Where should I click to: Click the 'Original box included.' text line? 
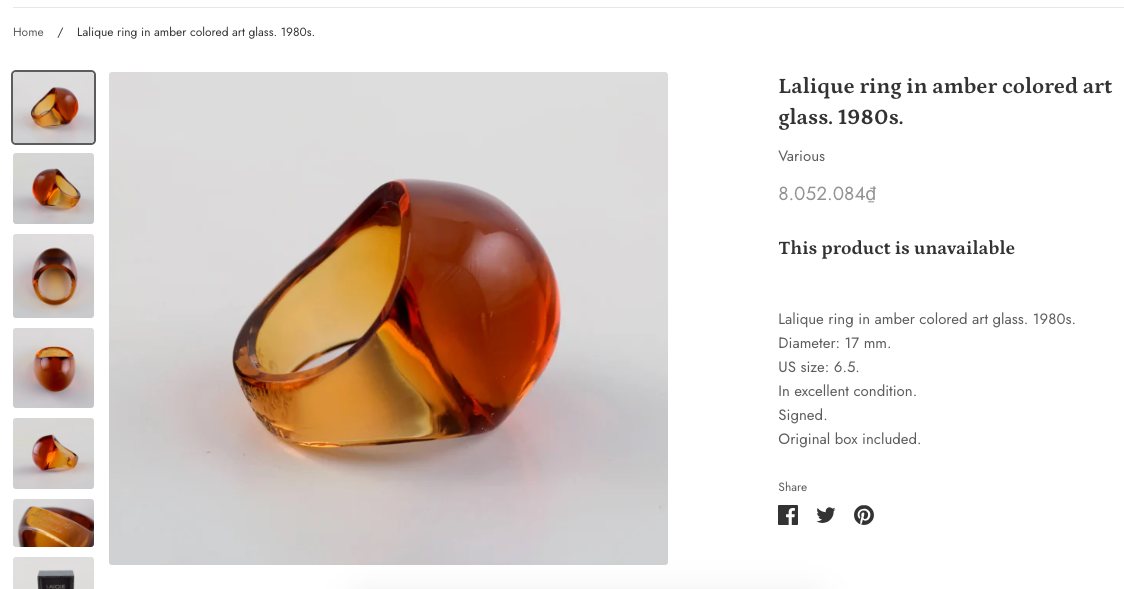point(849,439)
